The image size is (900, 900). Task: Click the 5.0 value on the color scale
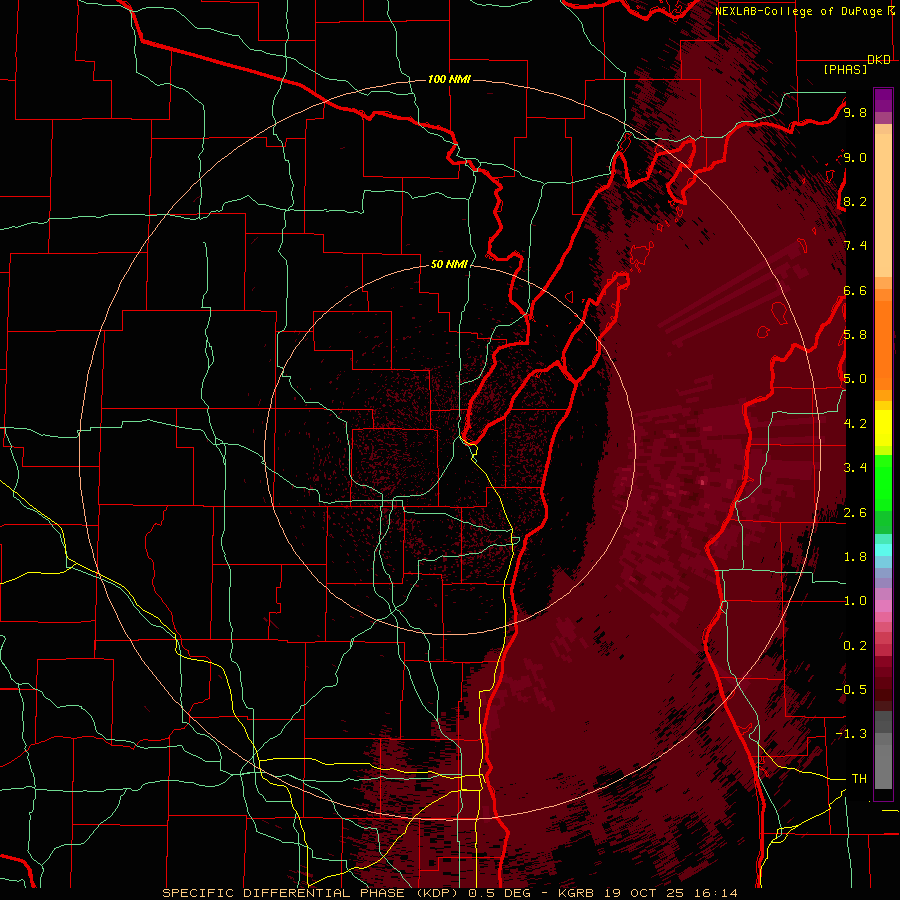[x=855, y=379]
